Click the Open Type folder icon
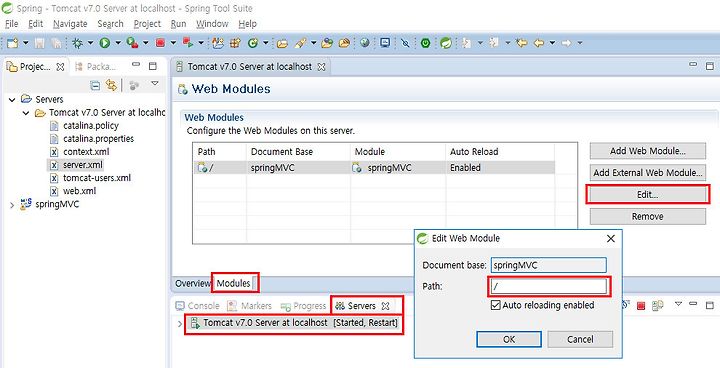This screenshot has width=720, height=368. point(282,43)
